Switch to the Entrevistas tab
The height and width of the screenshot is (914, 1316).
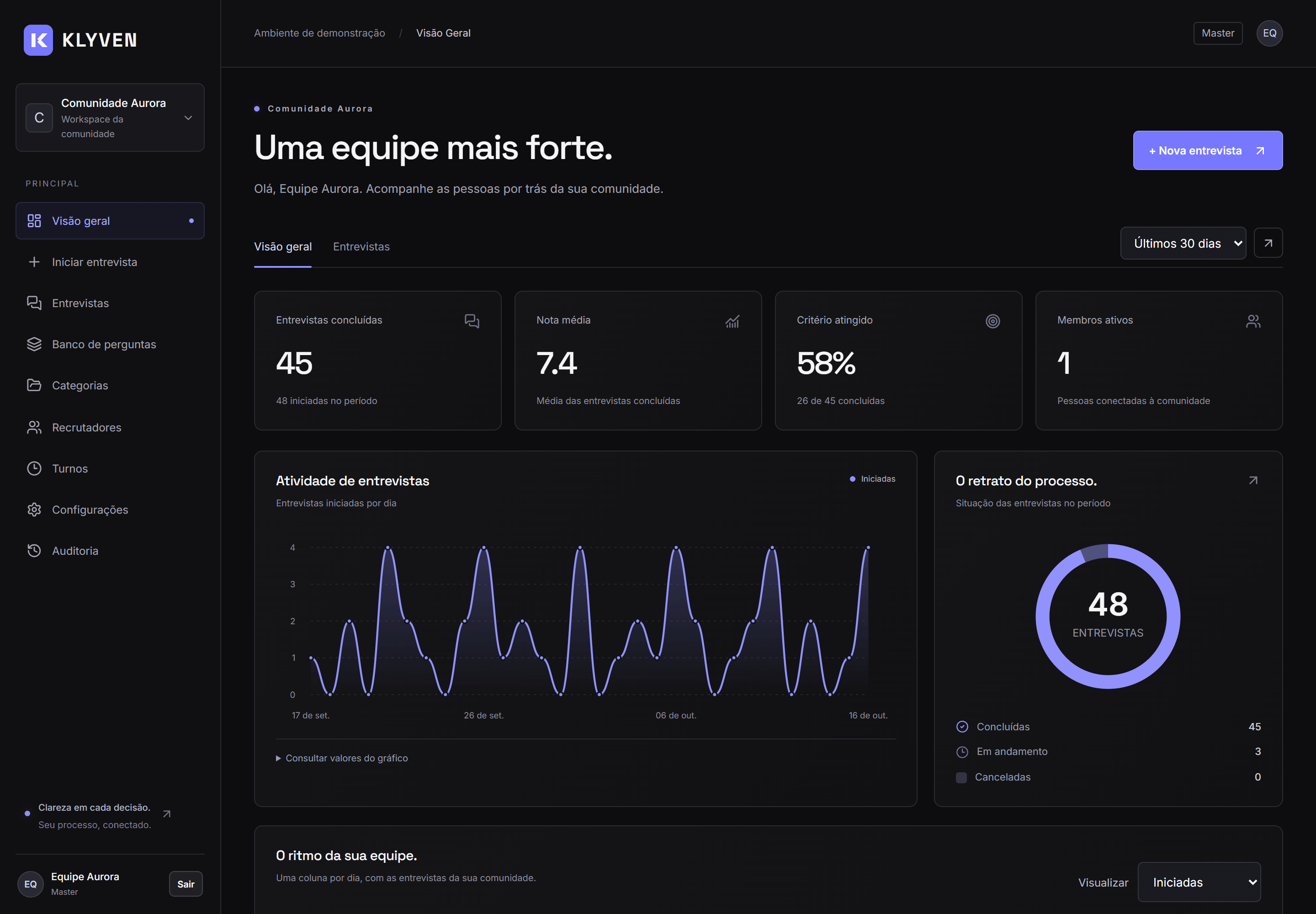click(x=361, y=247)
